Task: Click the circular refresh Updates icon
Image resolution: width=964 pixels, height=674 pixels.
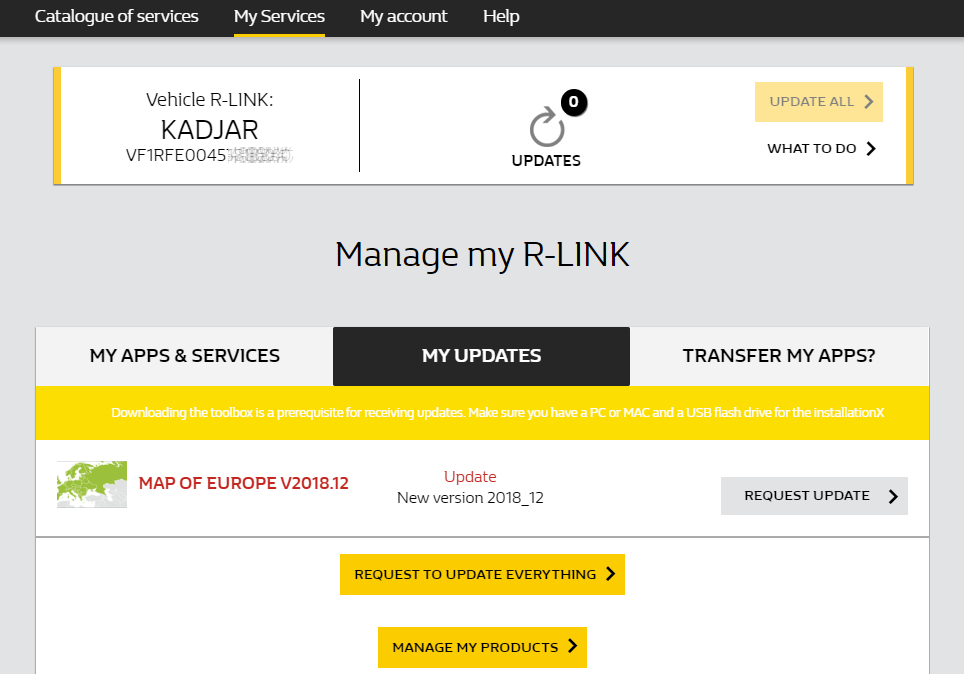Action: (547, 127)
